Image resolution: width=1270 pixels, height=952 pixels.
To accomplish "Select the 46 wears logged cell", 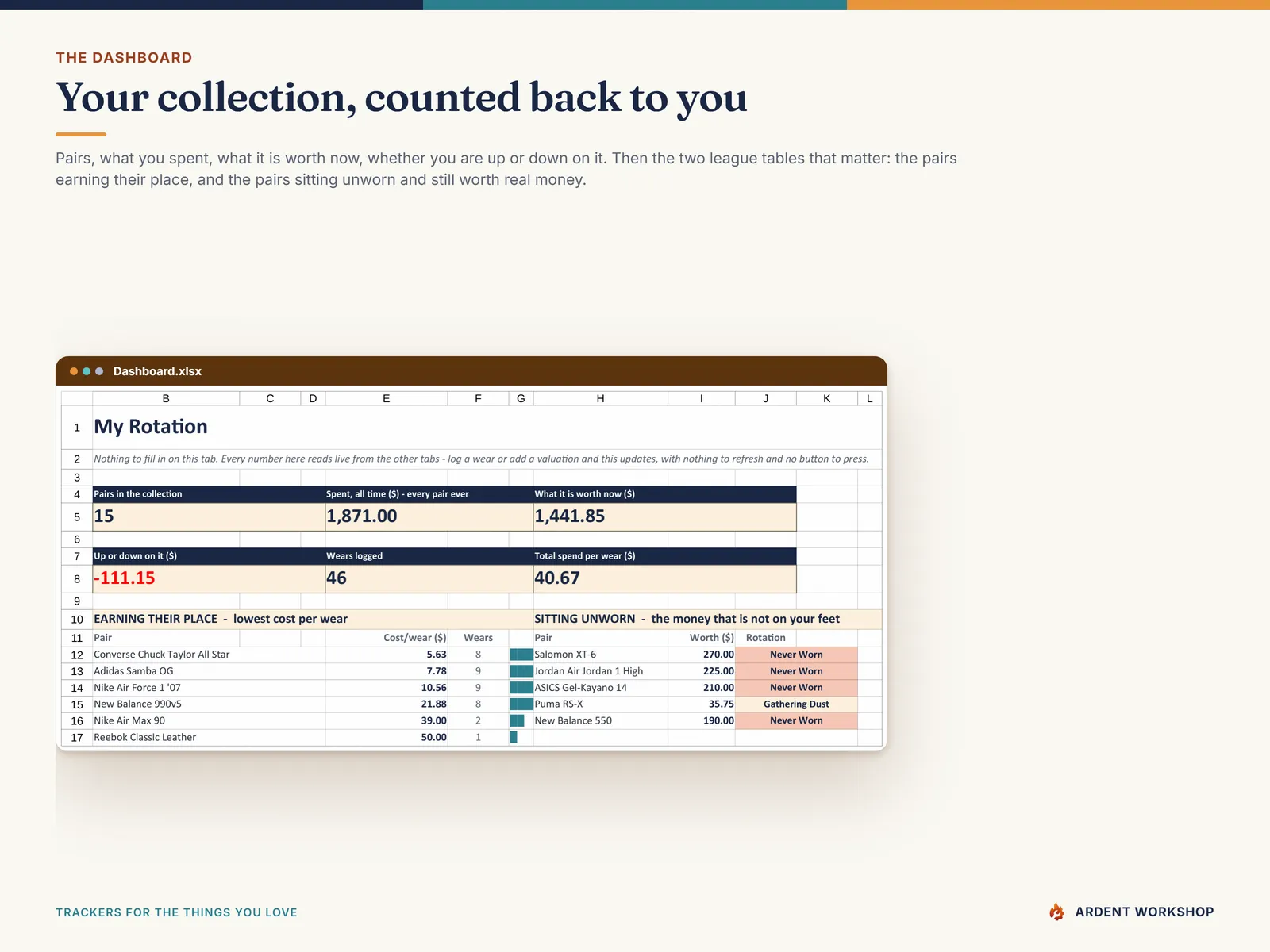I will click(429, 578).
